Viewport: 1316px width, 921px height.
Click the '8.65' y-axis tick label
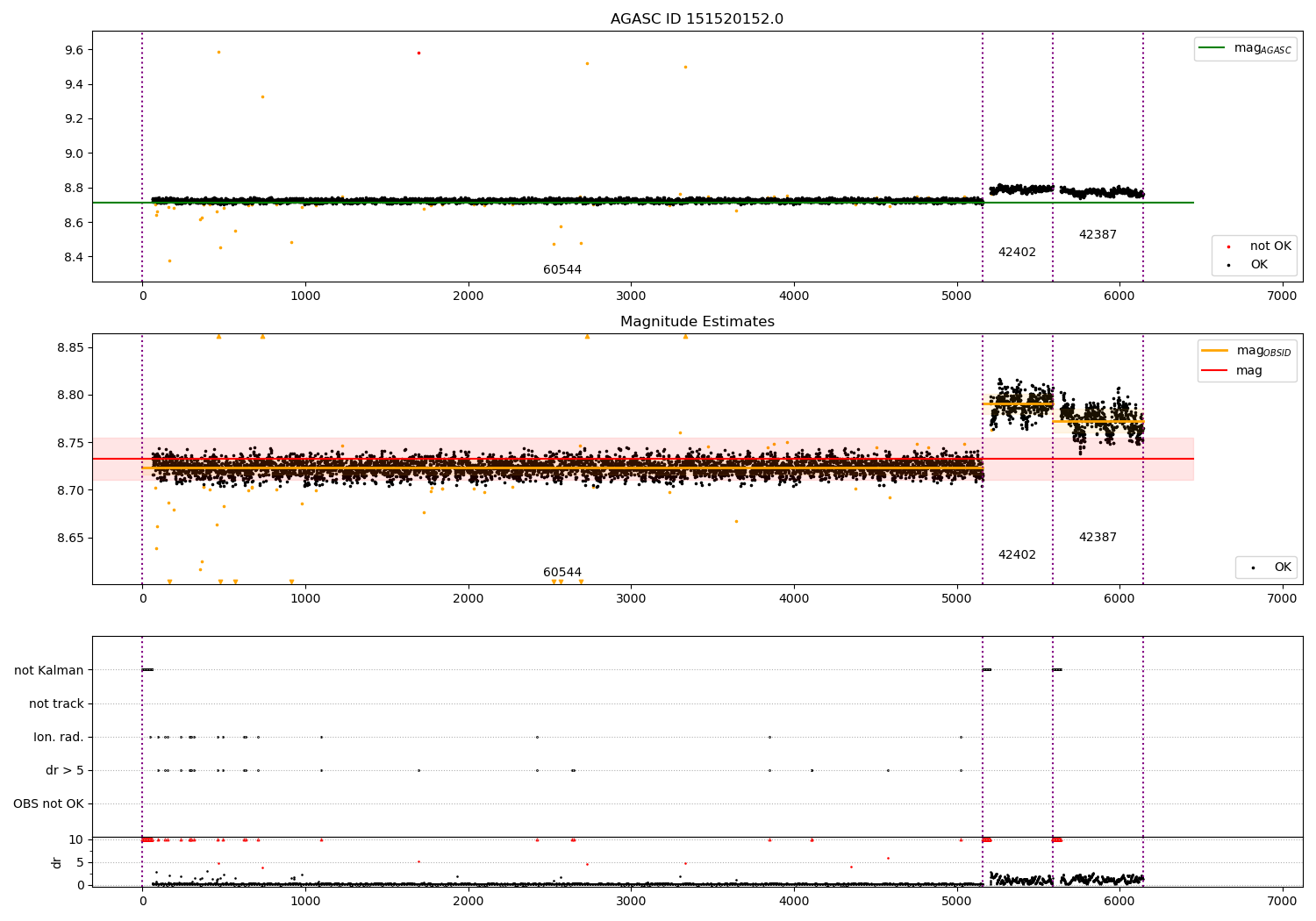tap(70, 538)
